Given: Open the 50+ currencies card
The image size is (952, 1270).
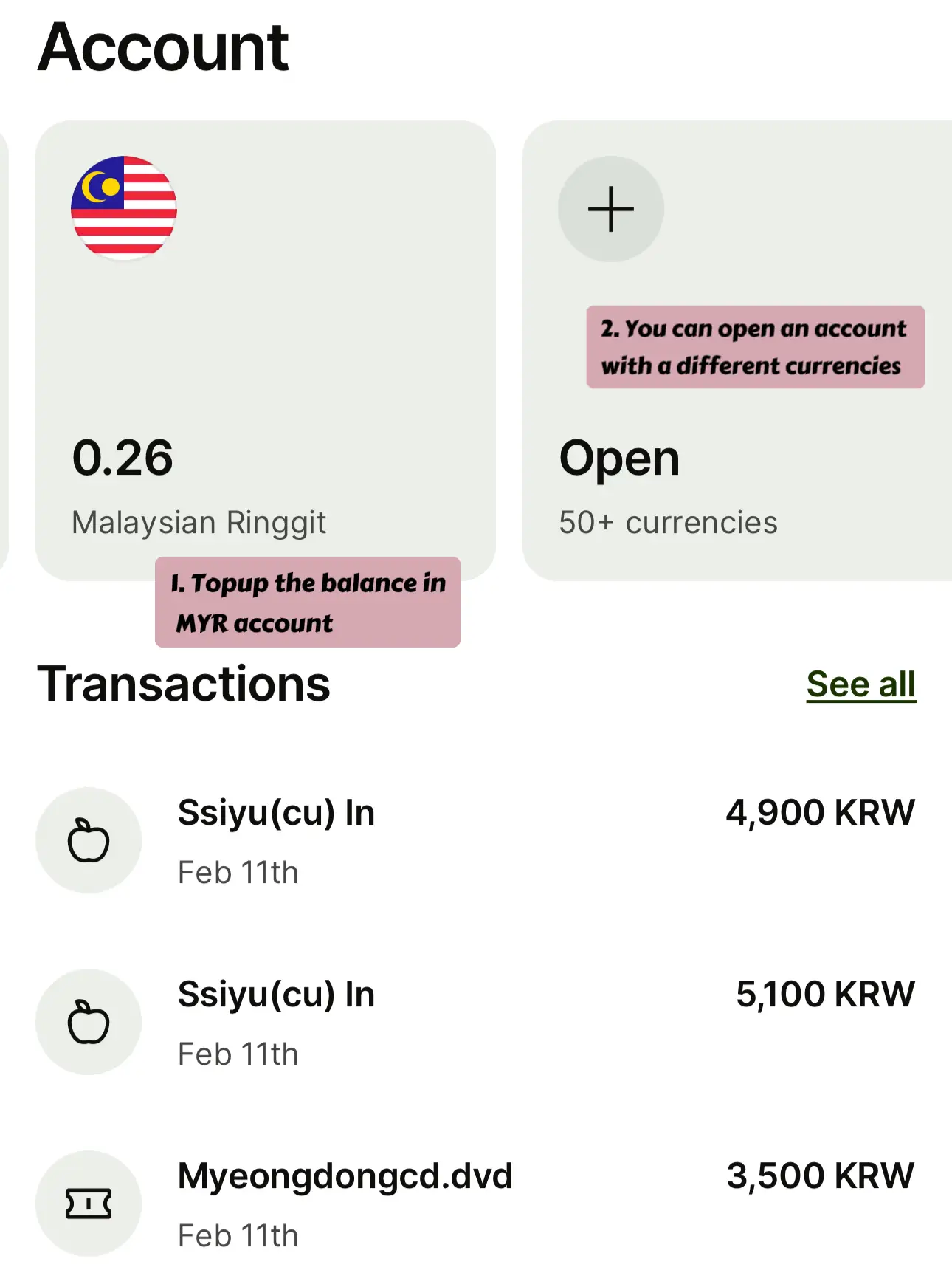Looking at the screenshot, I should [x=737, y=351].
